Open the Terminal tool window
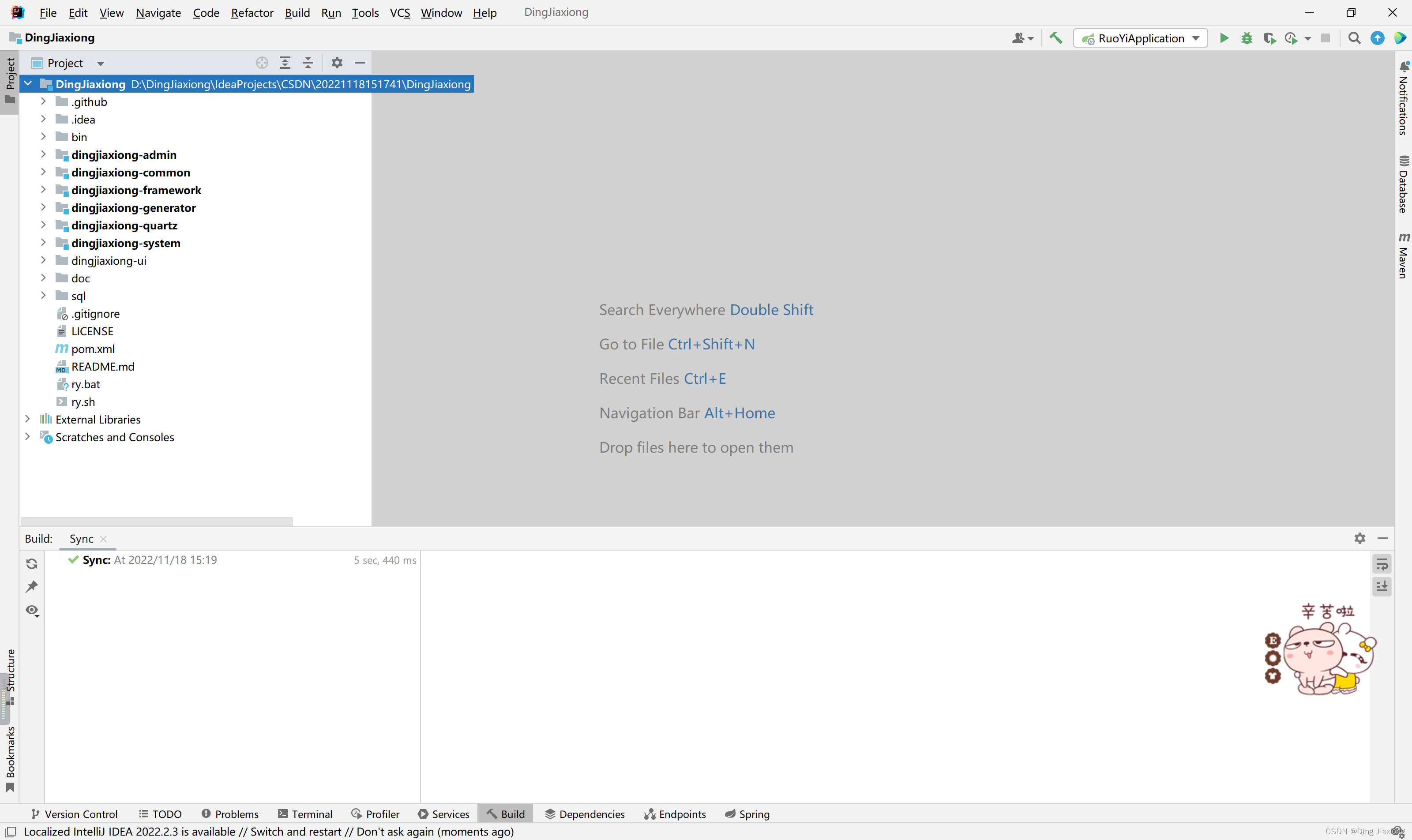The image size is (1412, 840). [305, 814]
